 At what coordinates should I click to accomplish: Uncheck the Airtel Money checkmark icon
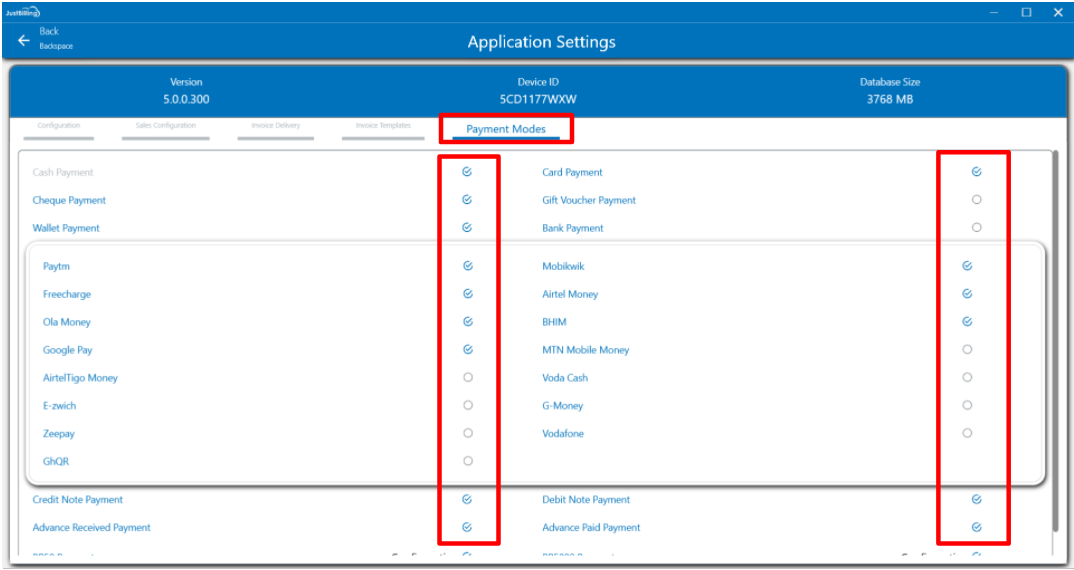967,294
